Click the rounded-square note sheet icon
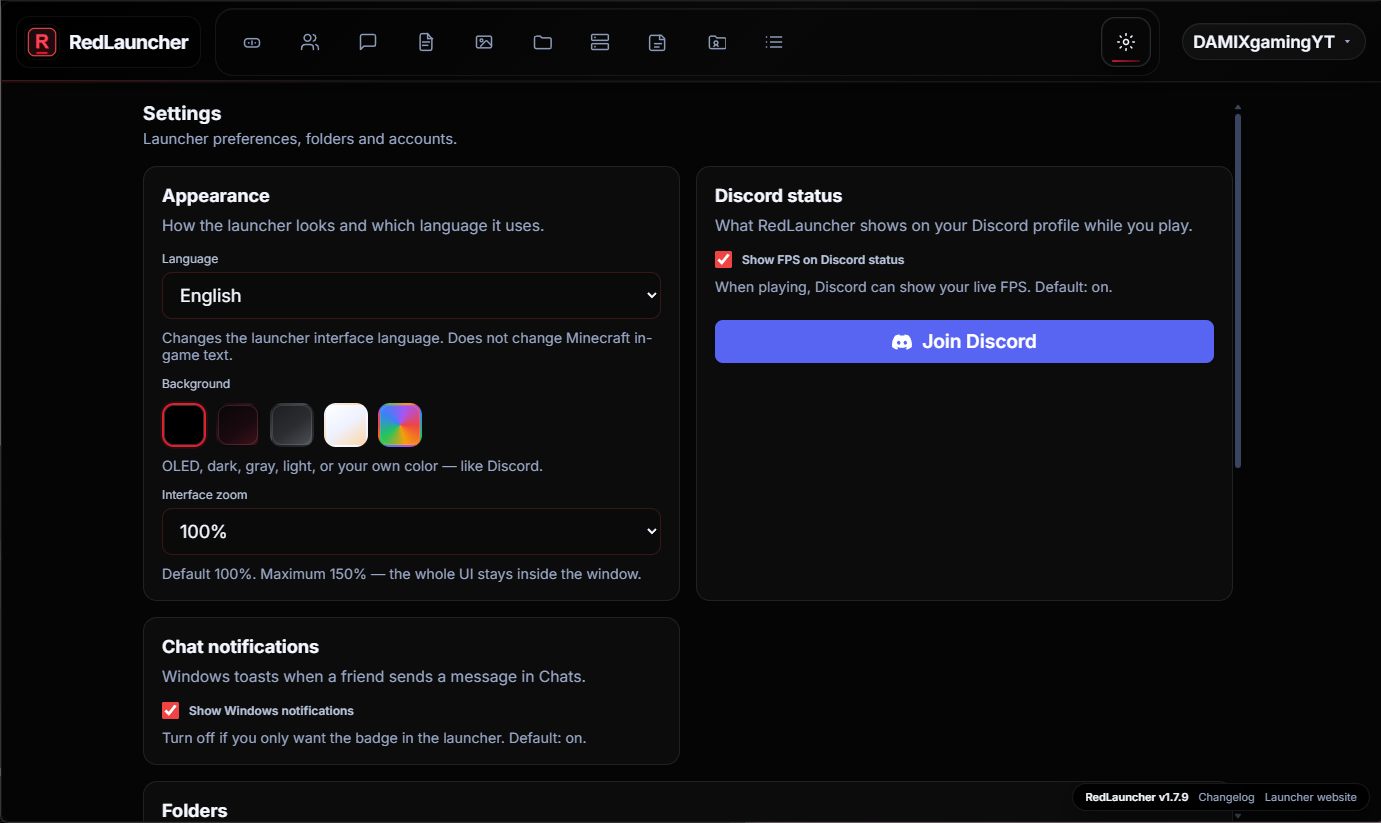Image resolution: width=1381 pixels, height=823 pixels. tap(657, 42)
